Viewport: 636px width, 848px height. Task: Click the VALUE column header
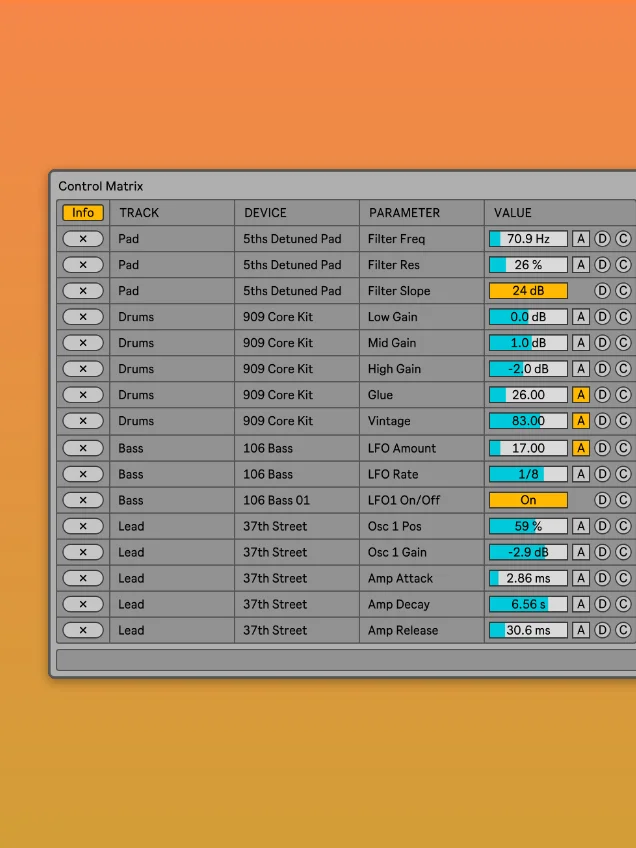click(513, 213)
